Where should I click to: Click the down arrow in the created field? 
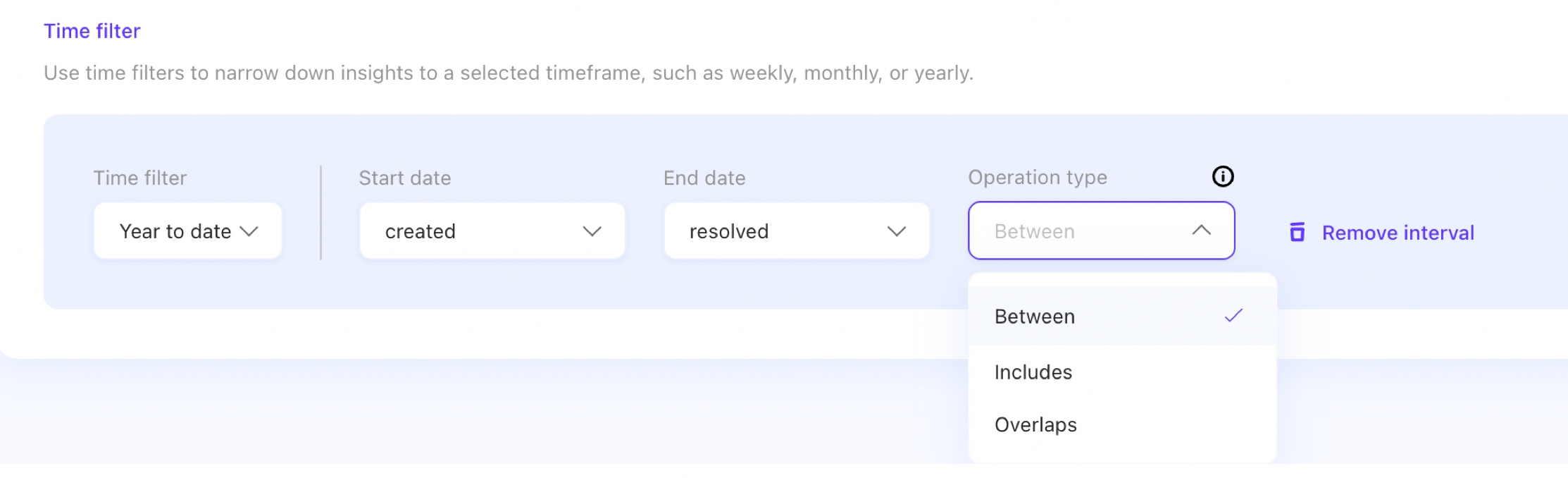coord(592,231)
